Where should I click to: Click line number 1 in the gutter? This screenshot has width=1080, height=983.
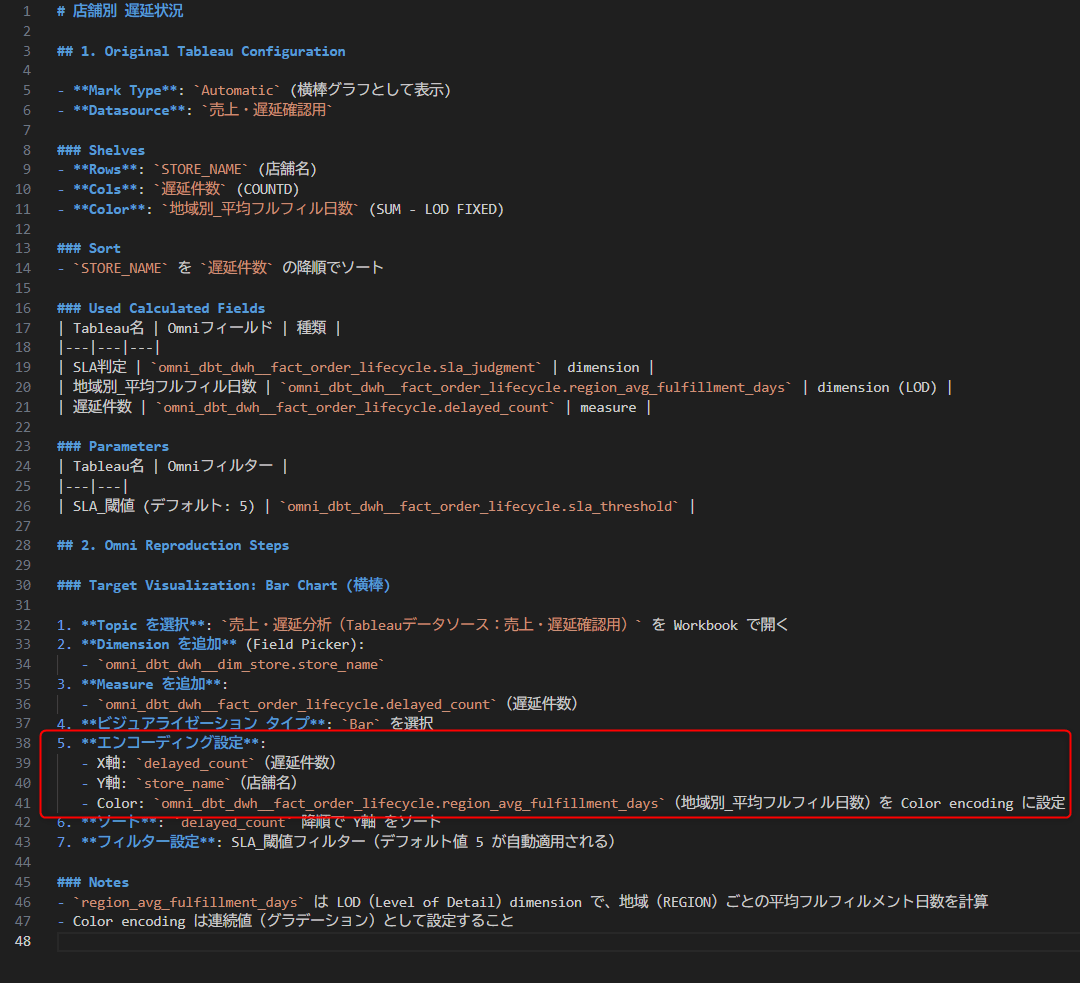point(27,11)
